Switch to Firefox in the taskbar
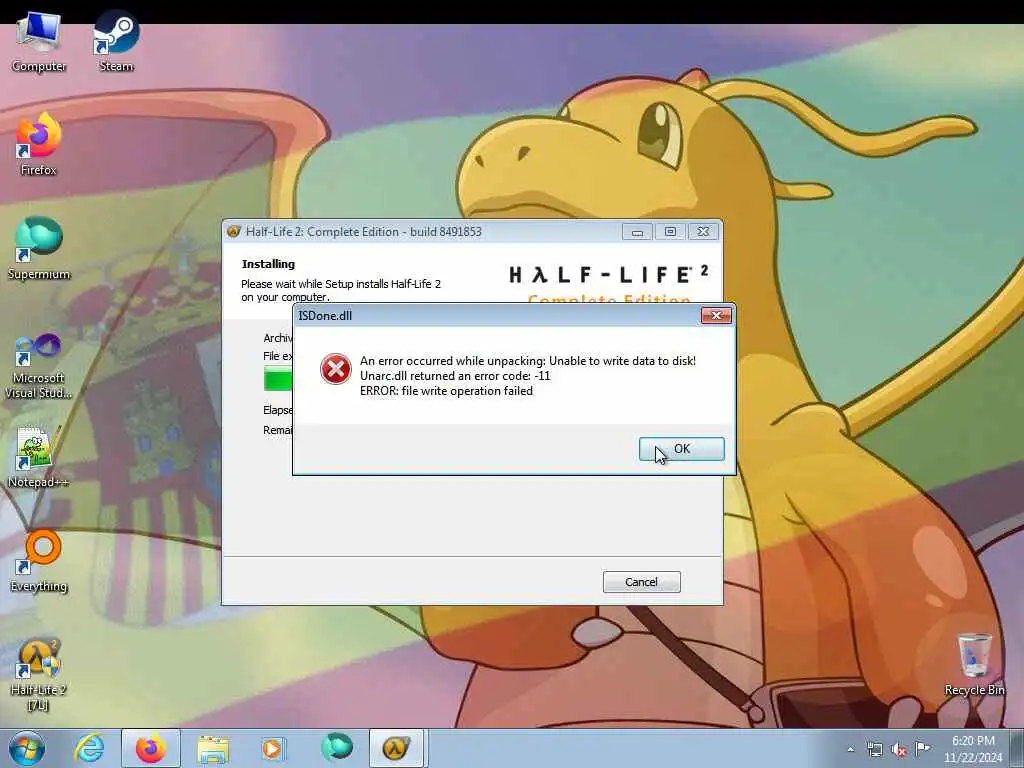The image size is (1024, 768). (151, 748)
